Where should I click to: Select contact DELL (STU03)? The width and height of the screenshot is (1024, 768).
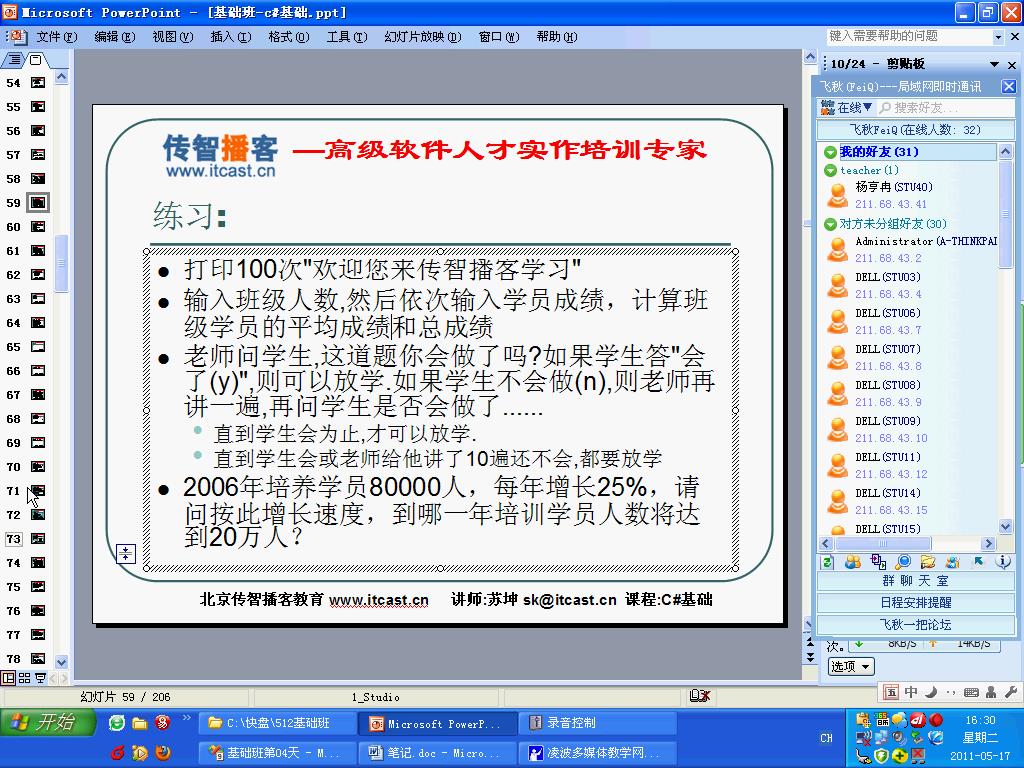tap(912, 285)
